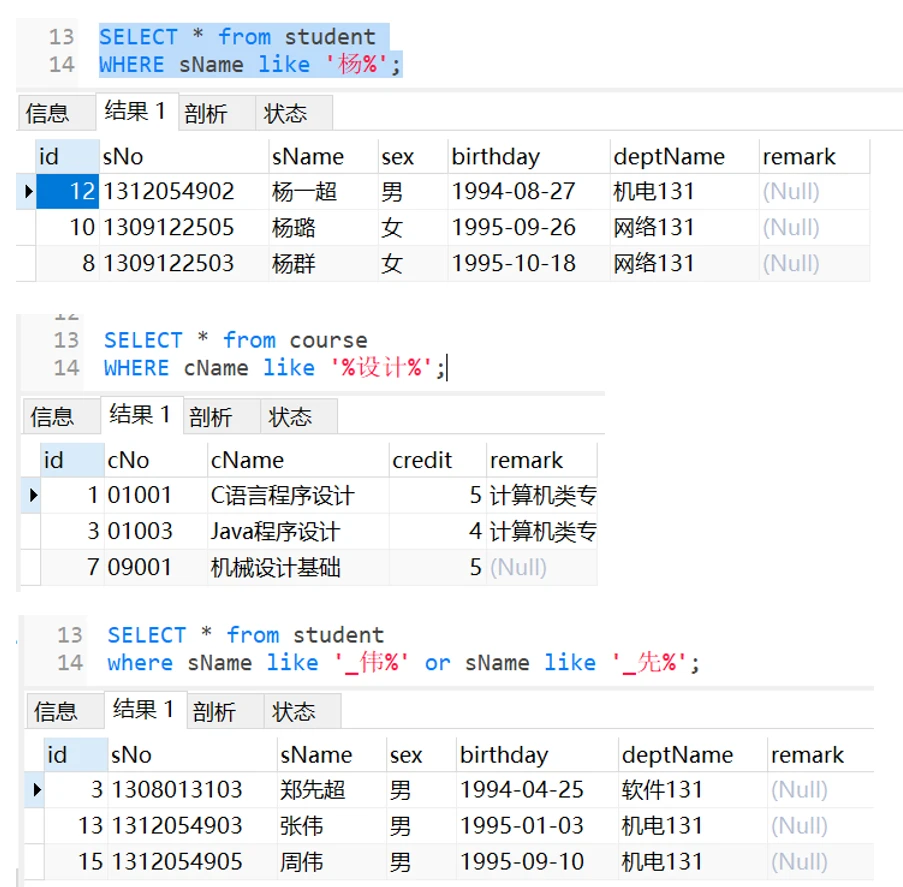Image resolution: width=903 pixels, height=887 pixels.
Task: Click birthday cell 1995-09-10 for 周伟
Action: click(521, 862)
